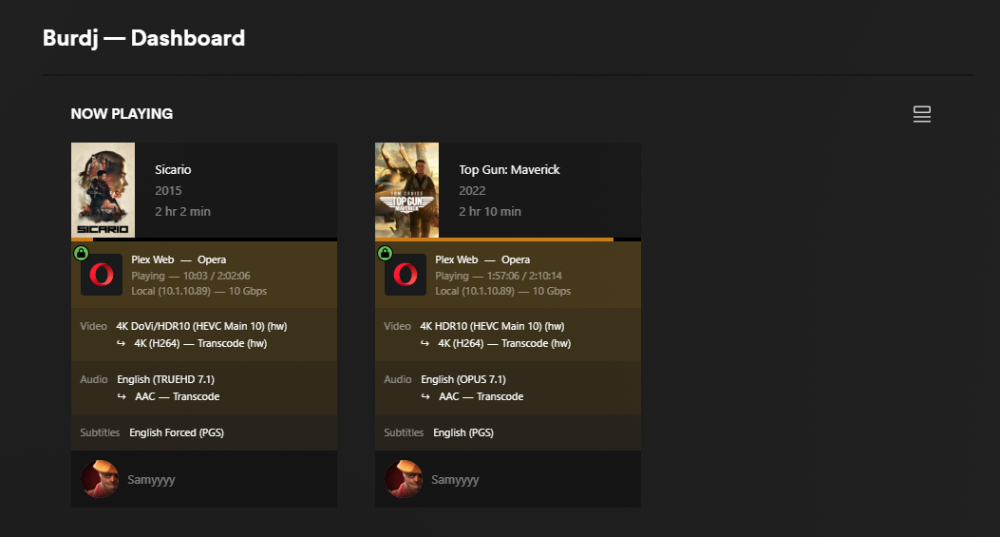1000x537 pixels.
Task: Click the Top Gun audio transcode arrow icon
Action: (425, 396)
